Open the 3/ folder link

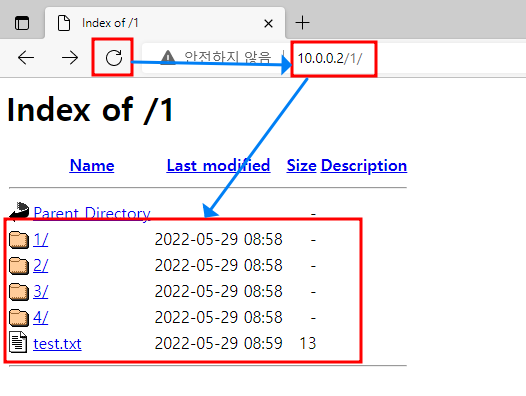pos(41,291)
